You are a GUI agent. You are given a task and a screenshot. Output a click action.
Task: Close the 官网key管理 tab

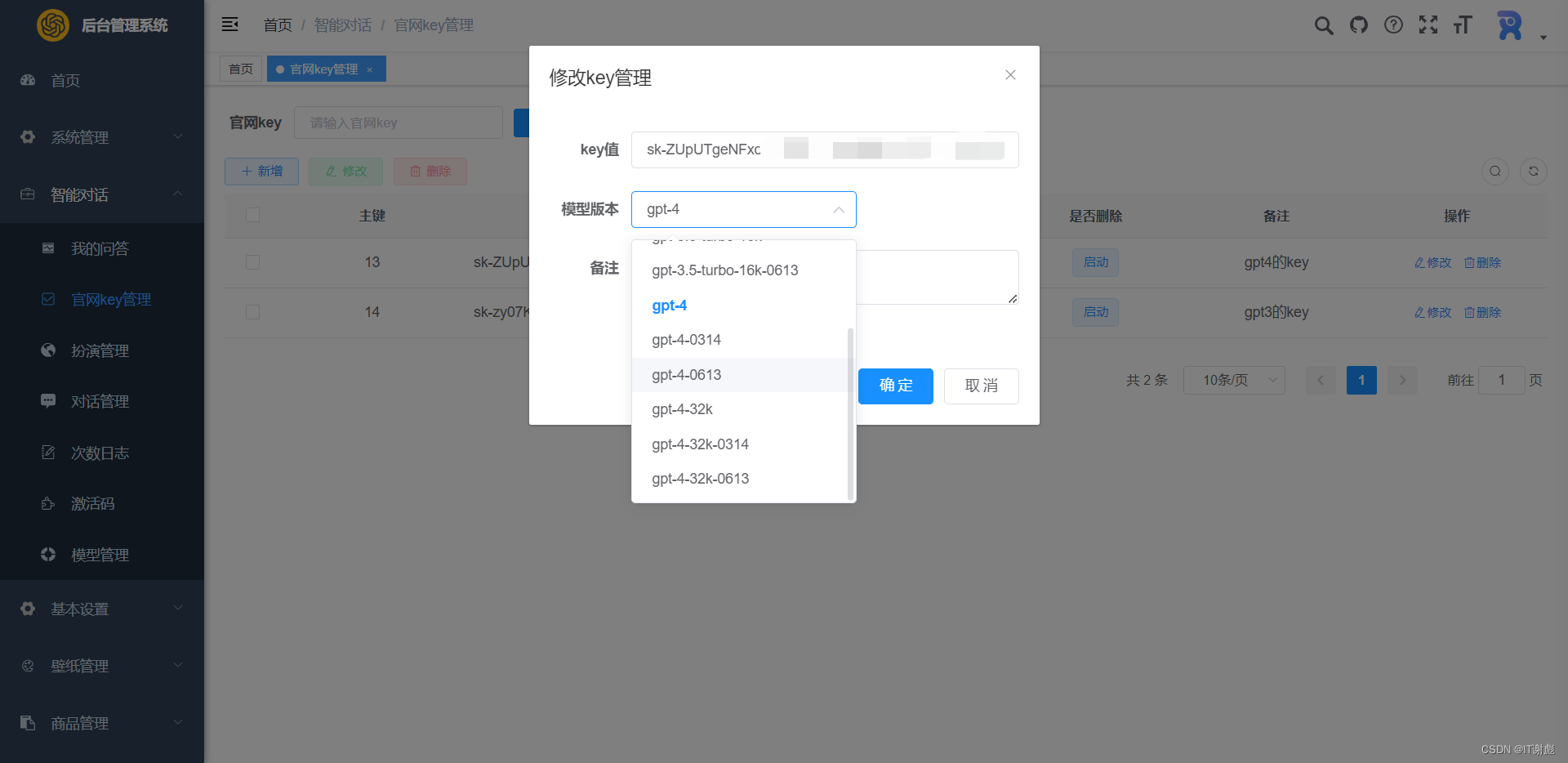[x=370, y=69]
